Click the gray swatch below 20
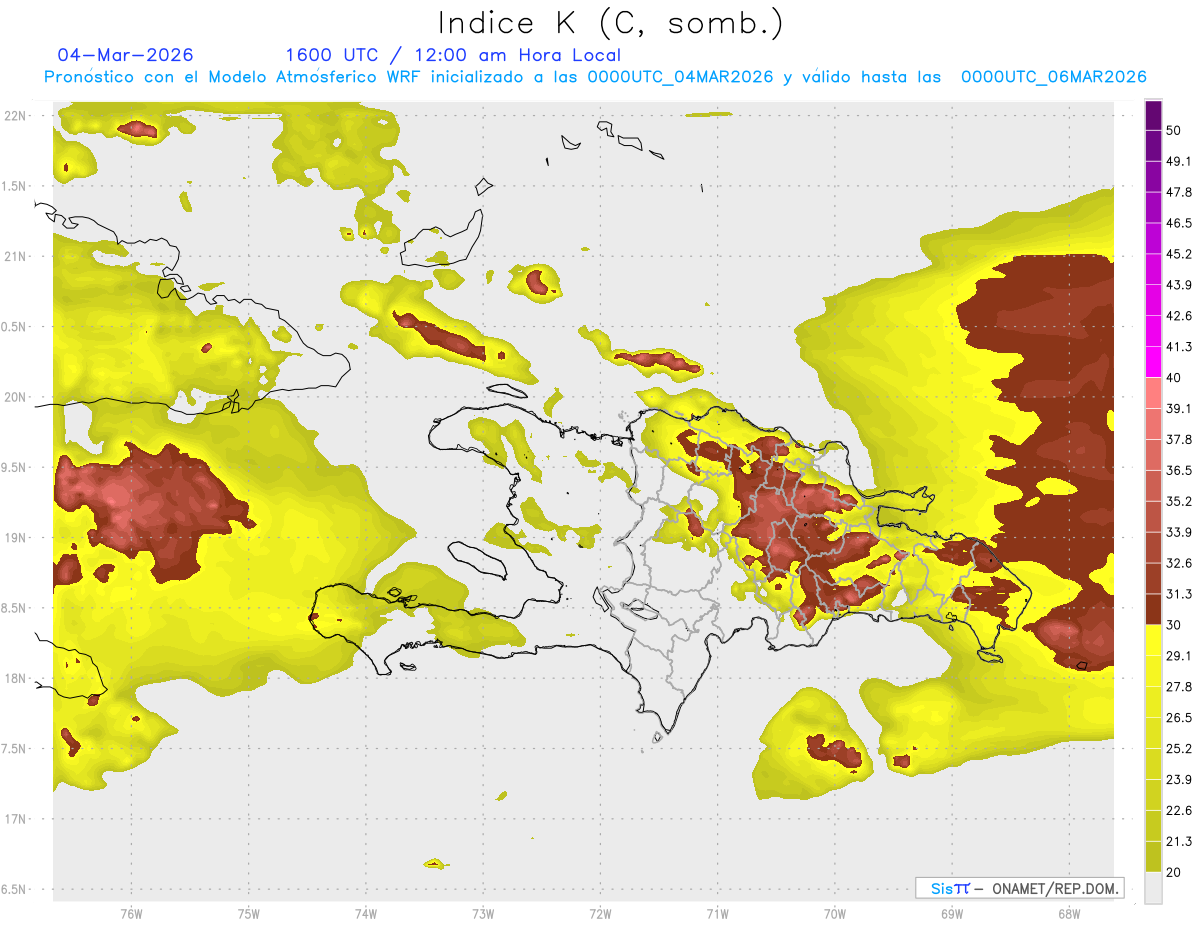 [x=1153, y=887]
